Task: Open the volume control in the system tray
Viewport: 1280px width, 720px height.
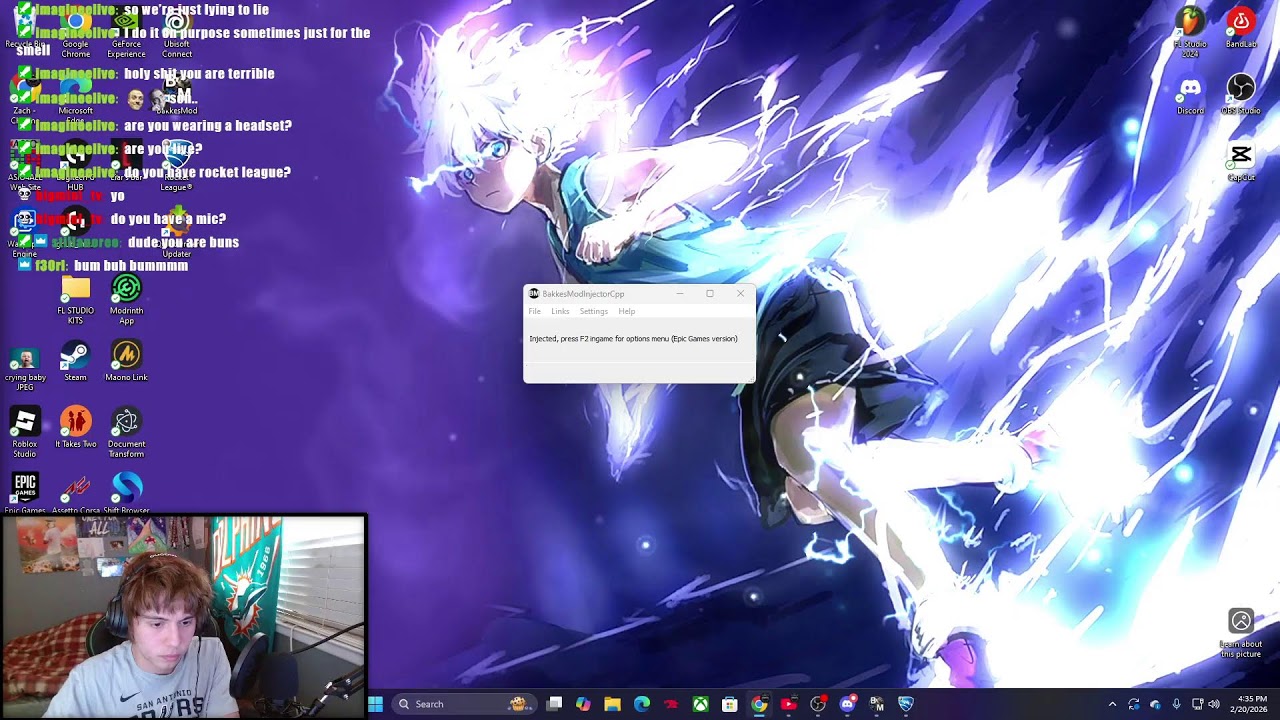Action: pyautogui.click(x=1214, y=704)
